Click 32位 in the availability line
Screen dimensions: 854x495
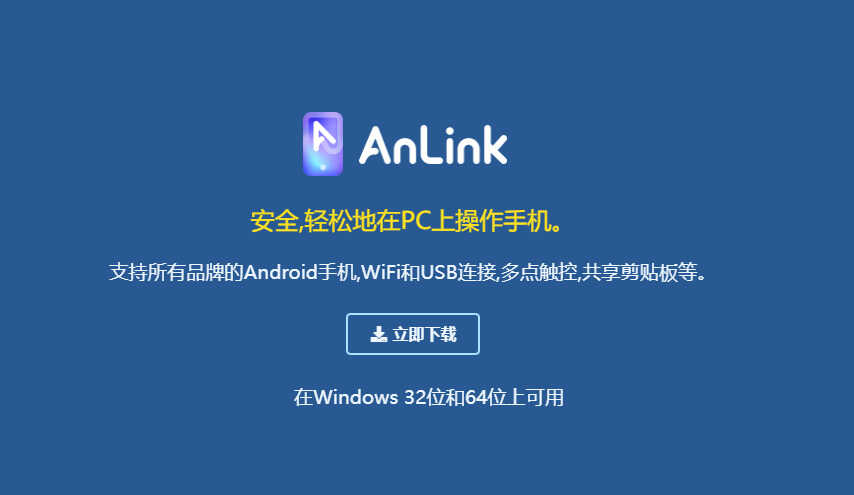(424, 397)
